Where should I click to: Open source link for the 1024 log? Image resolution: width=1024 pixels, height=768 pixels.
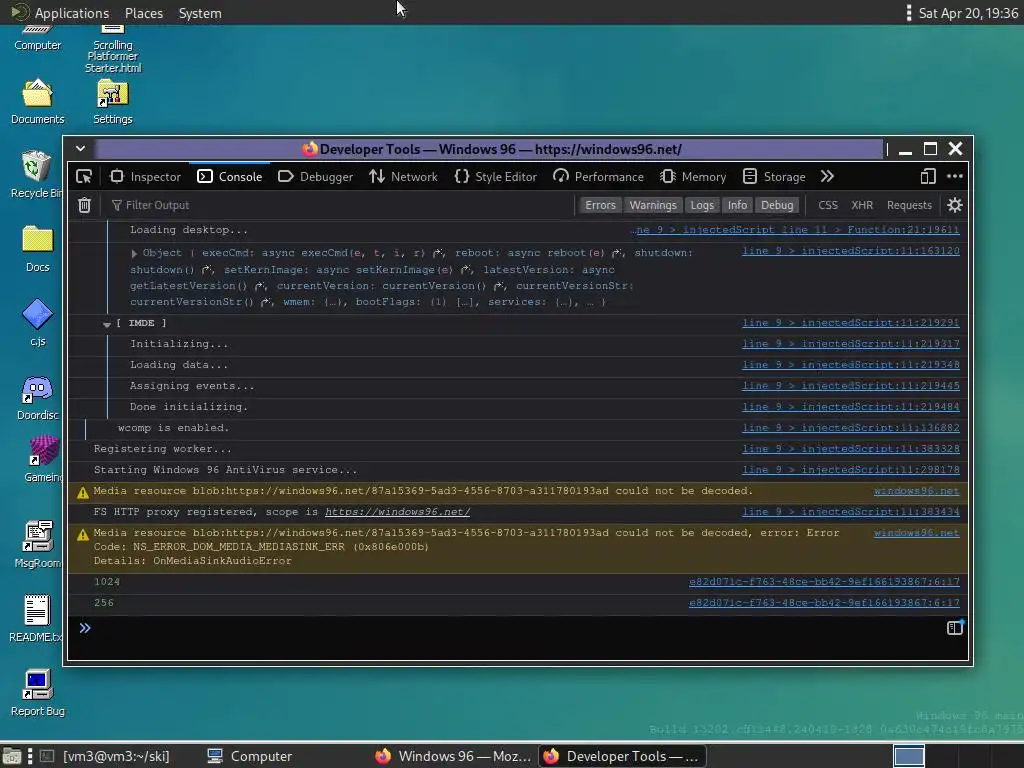824,582
